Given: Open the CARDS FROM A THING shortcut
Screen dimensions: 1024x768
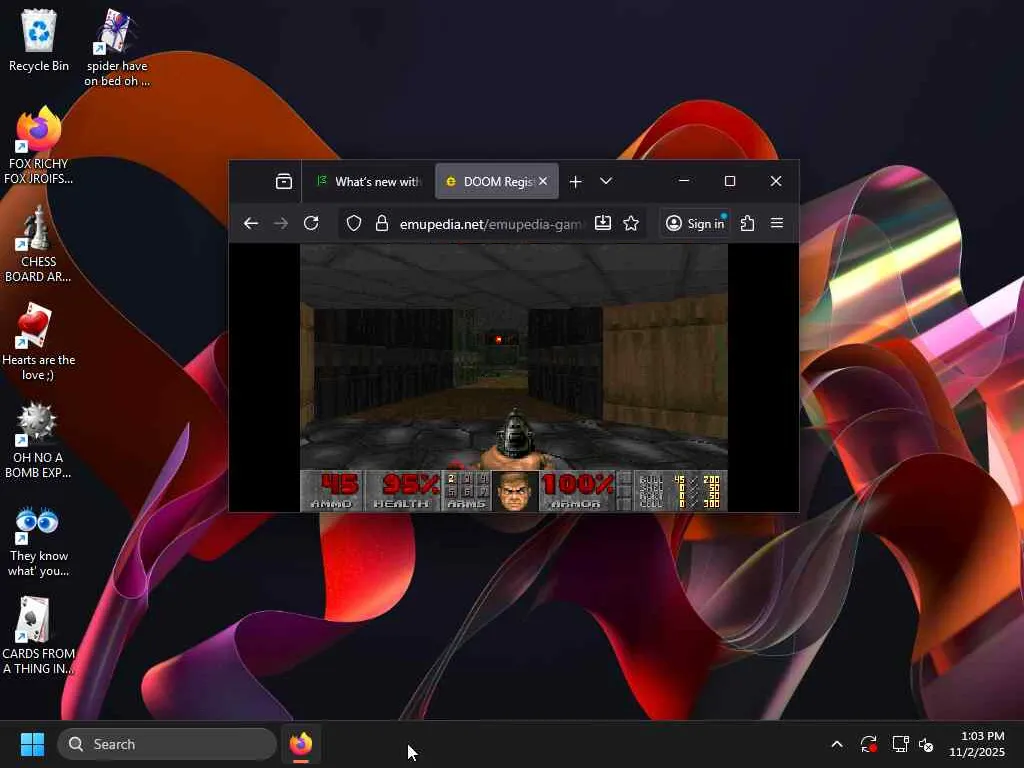Looking at the screenshot, I should [39, 635].
